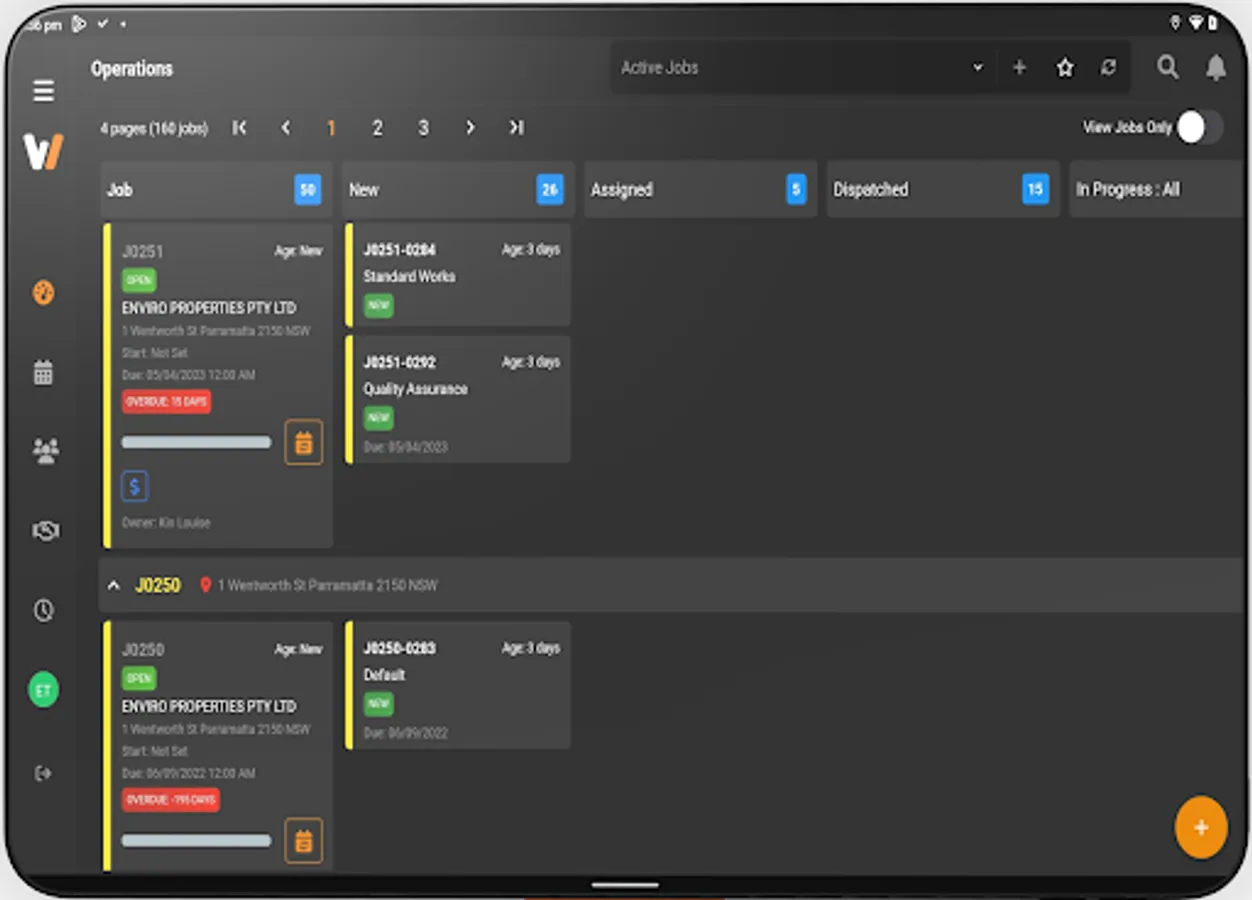Viewport: 1252px width, 900px height.
Task: Open the Active Jobs dropdown
Action: 978,68
